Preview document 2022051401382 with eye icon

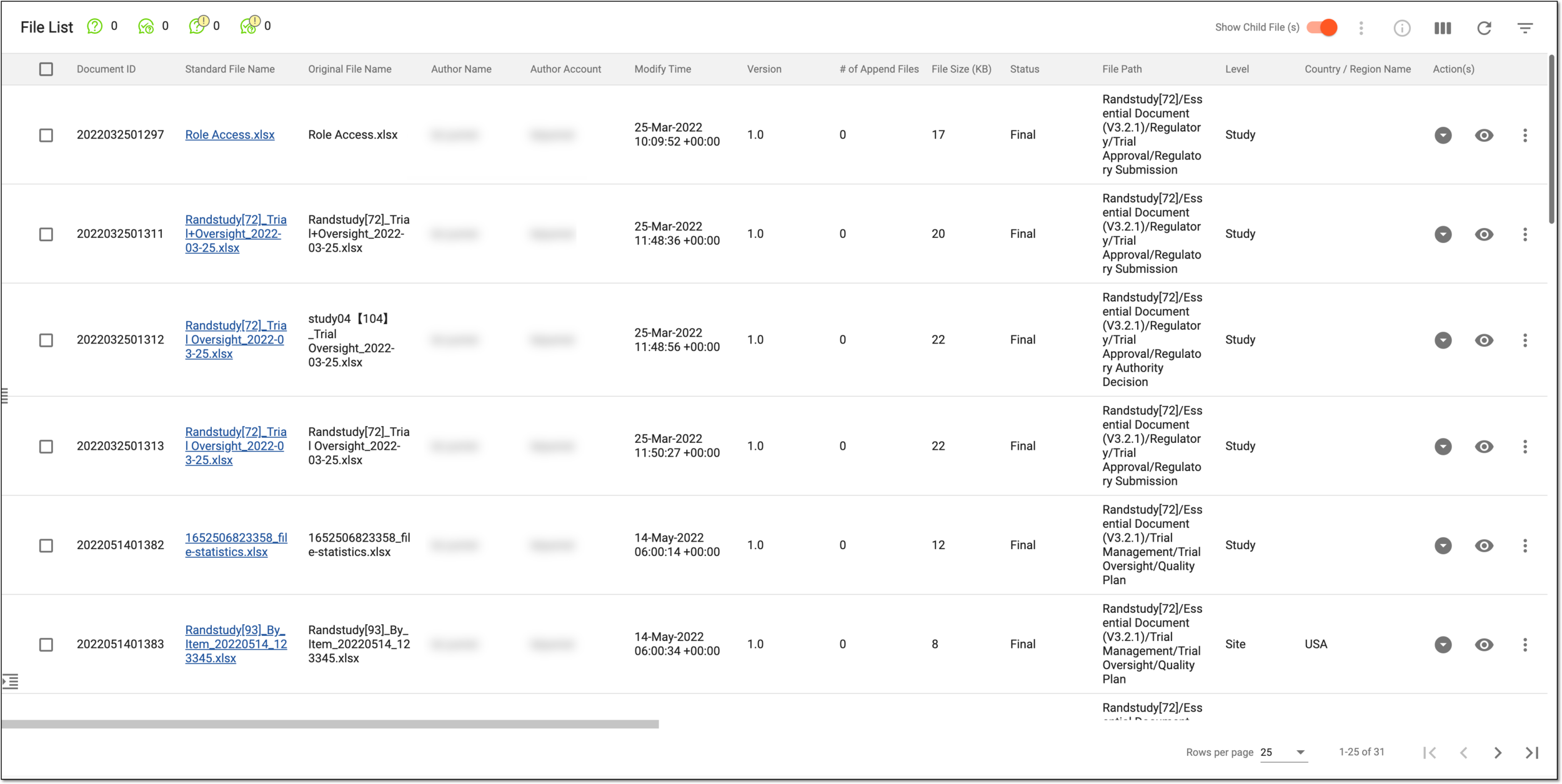1484,546
